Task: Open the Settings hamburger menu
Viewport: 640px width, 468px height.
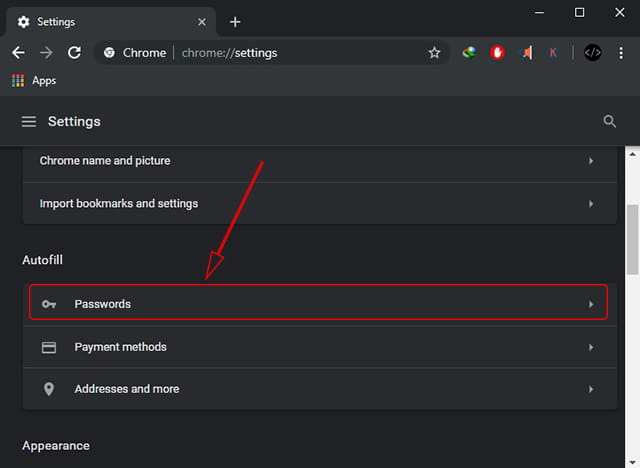Action: point(29,121)
